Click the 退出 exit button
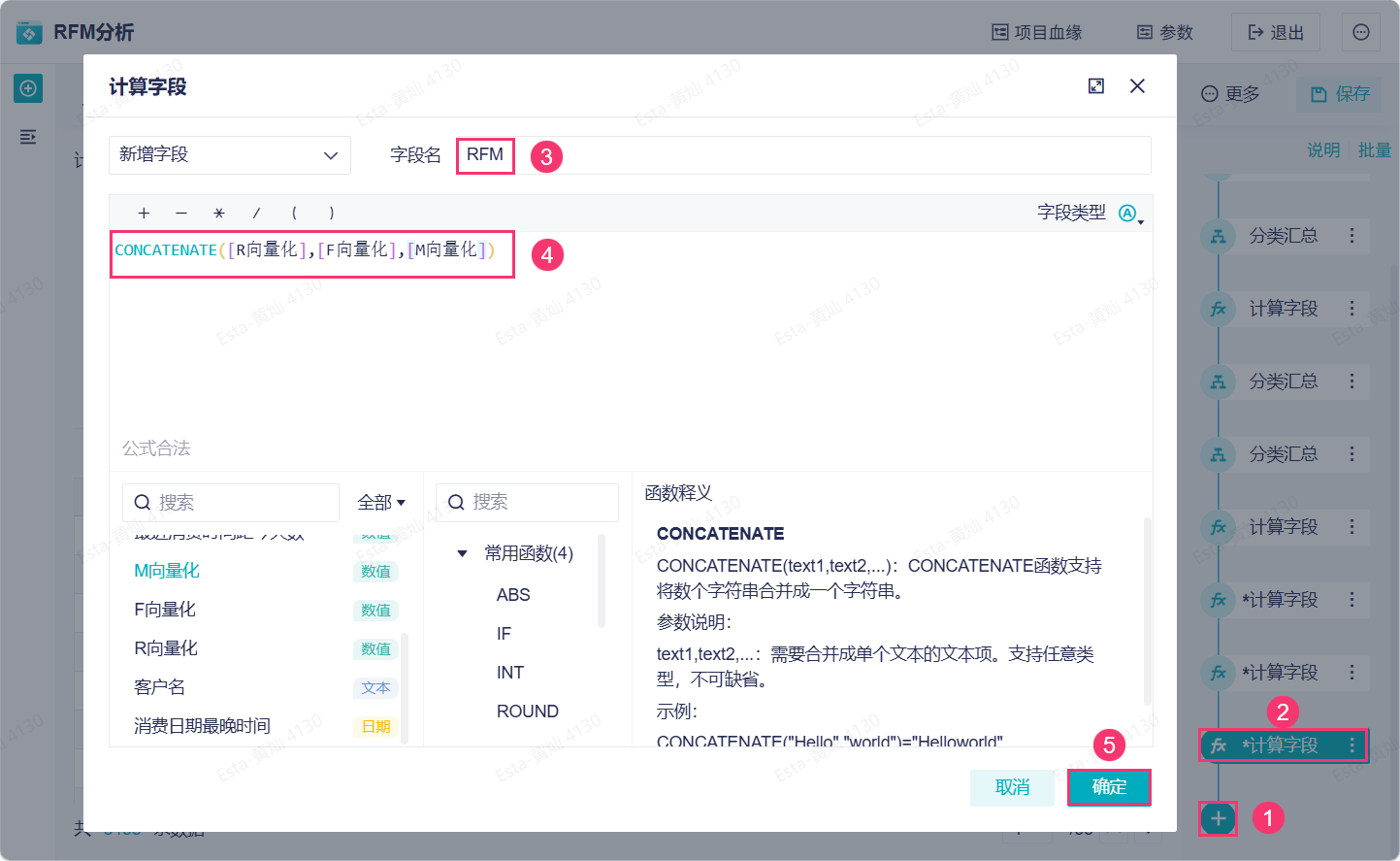Viewport: 1400px width, 861px height. tap(1275, 33)
